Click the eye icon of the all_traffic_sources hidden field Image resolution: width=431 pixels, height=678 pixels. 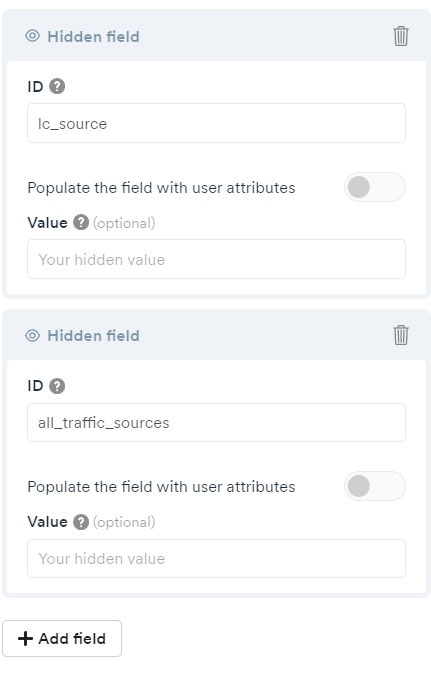pyautogui.click(x=32, y=336)
